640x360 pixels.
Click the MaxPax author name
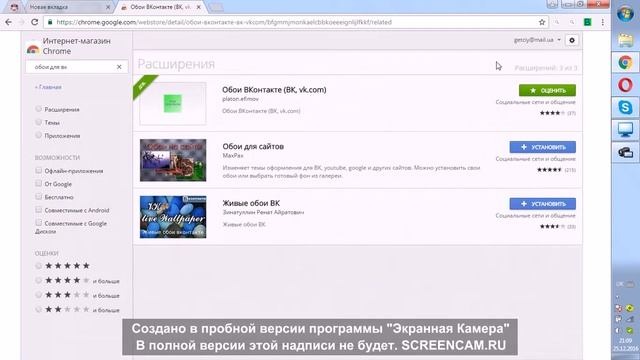(x=233, y=156)
